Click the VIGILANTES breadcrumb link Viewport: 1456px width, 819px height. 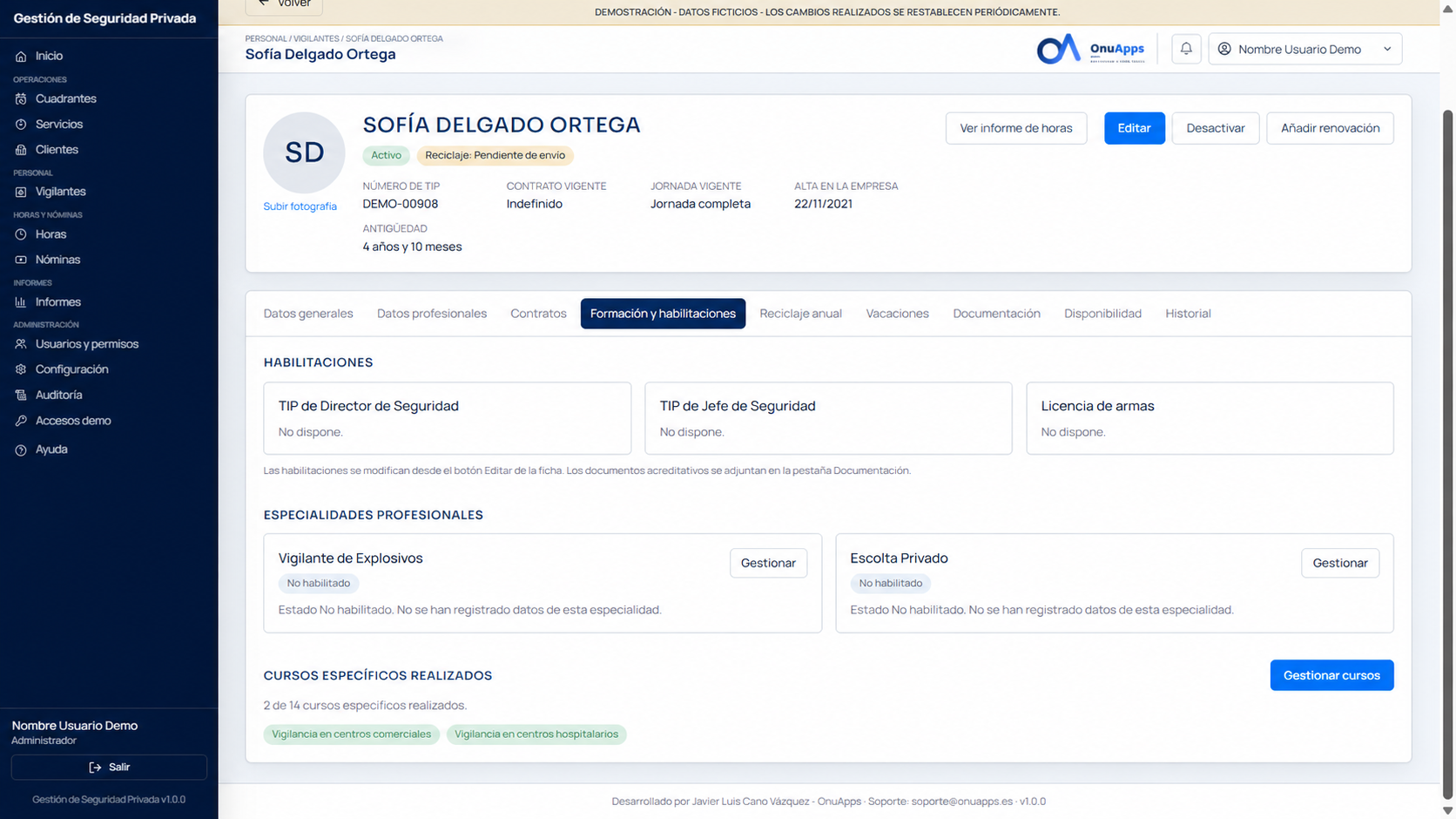(x=316, y=38)
